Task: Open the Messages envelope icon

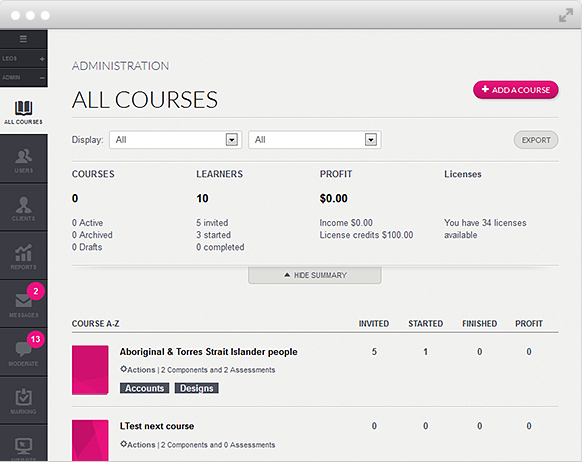Action: pos(23,301)
